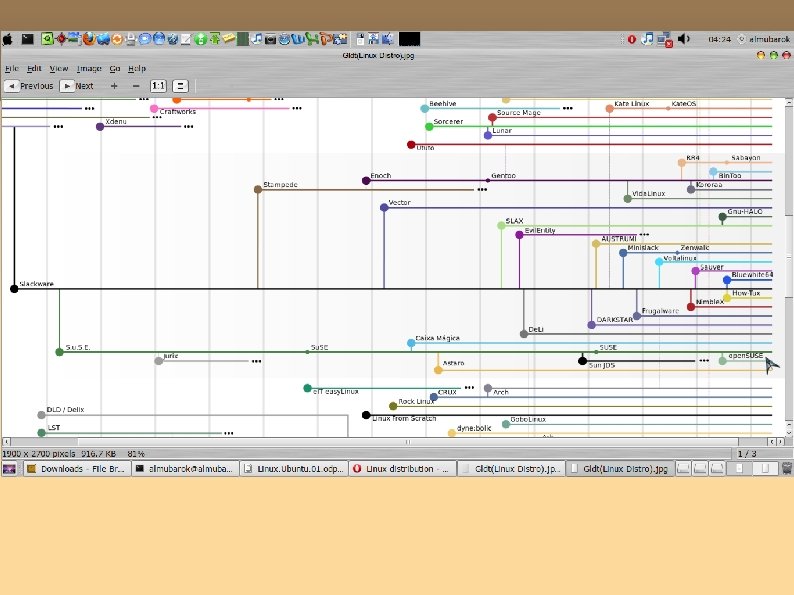794x595 pixels.
Task: Click the Frugalware label in diagram
Action: [660, 311]
